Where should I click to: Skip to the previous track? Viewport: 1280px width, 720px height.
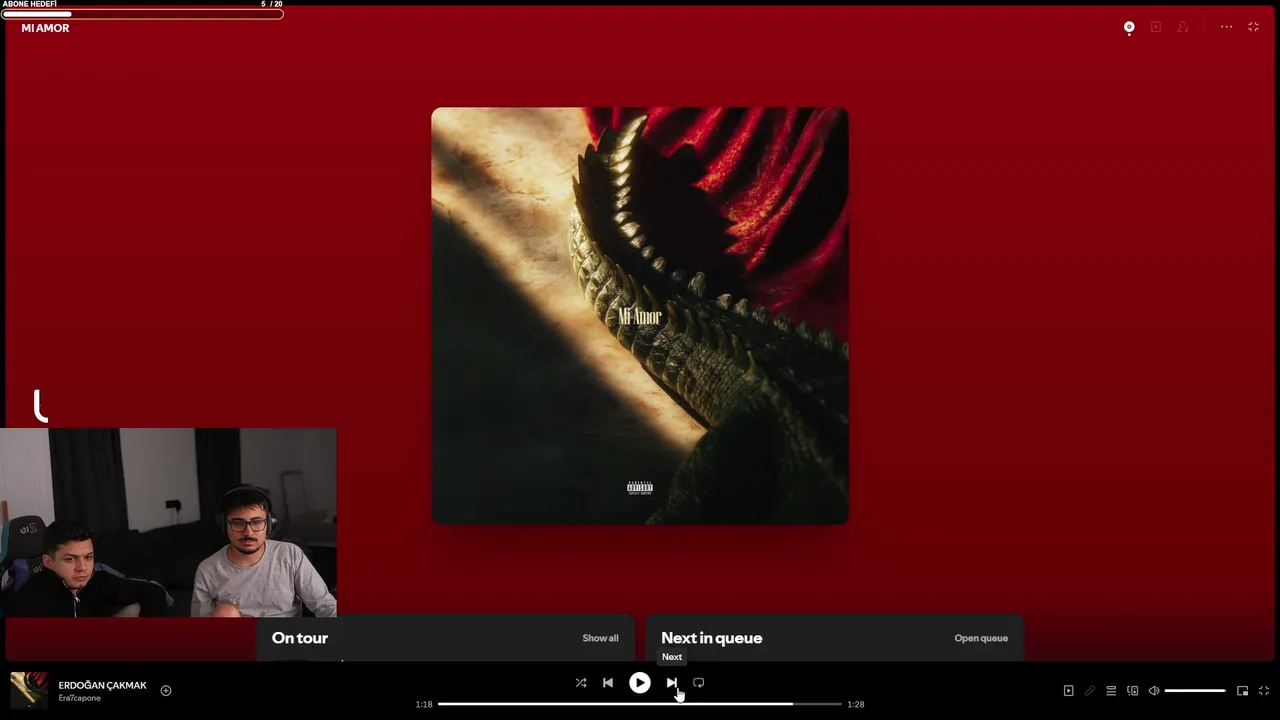(x=608, y=683)
